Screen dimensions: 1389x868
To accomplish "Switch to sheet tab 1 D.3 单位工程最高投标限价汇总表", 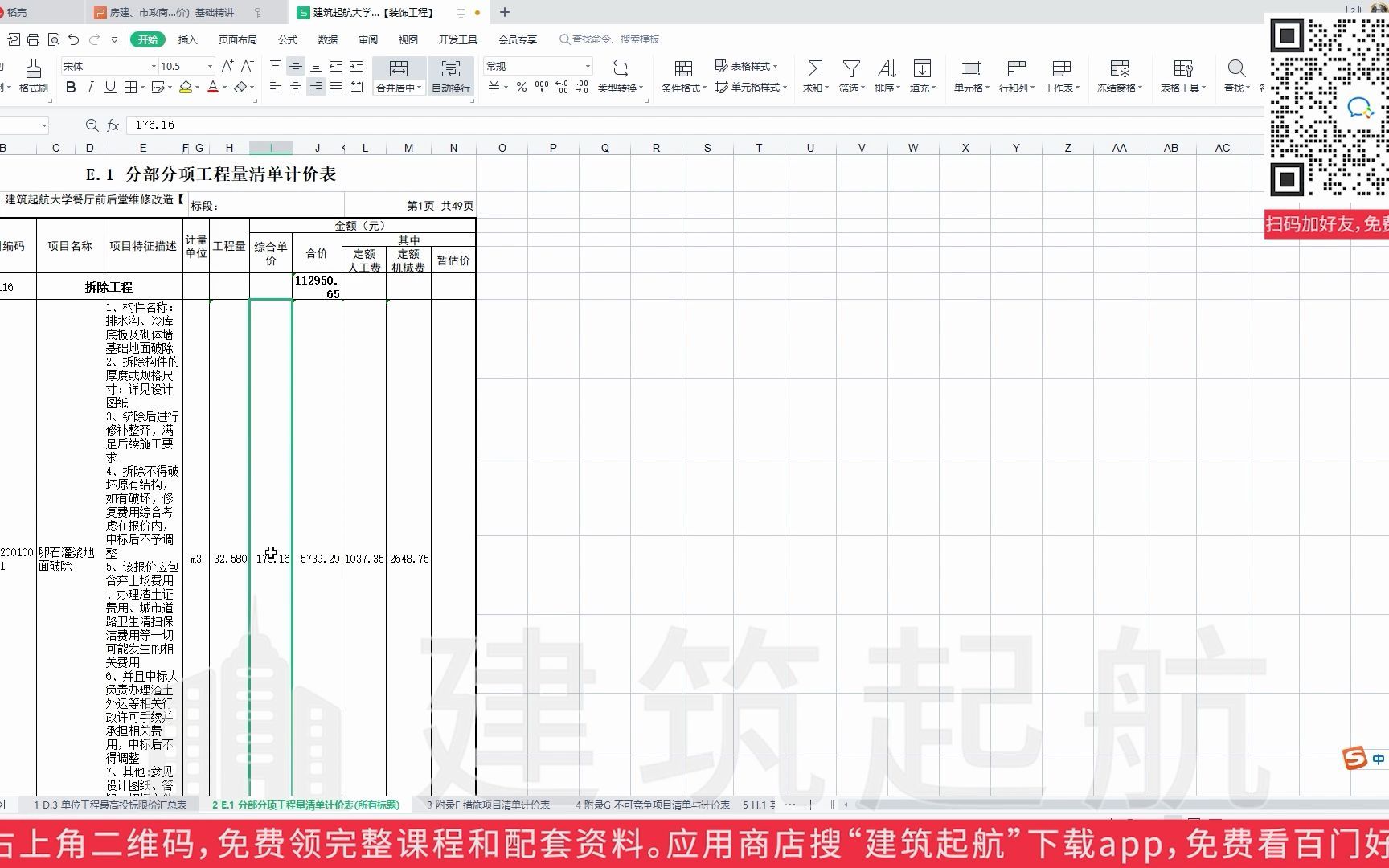I will click(110, 805).
